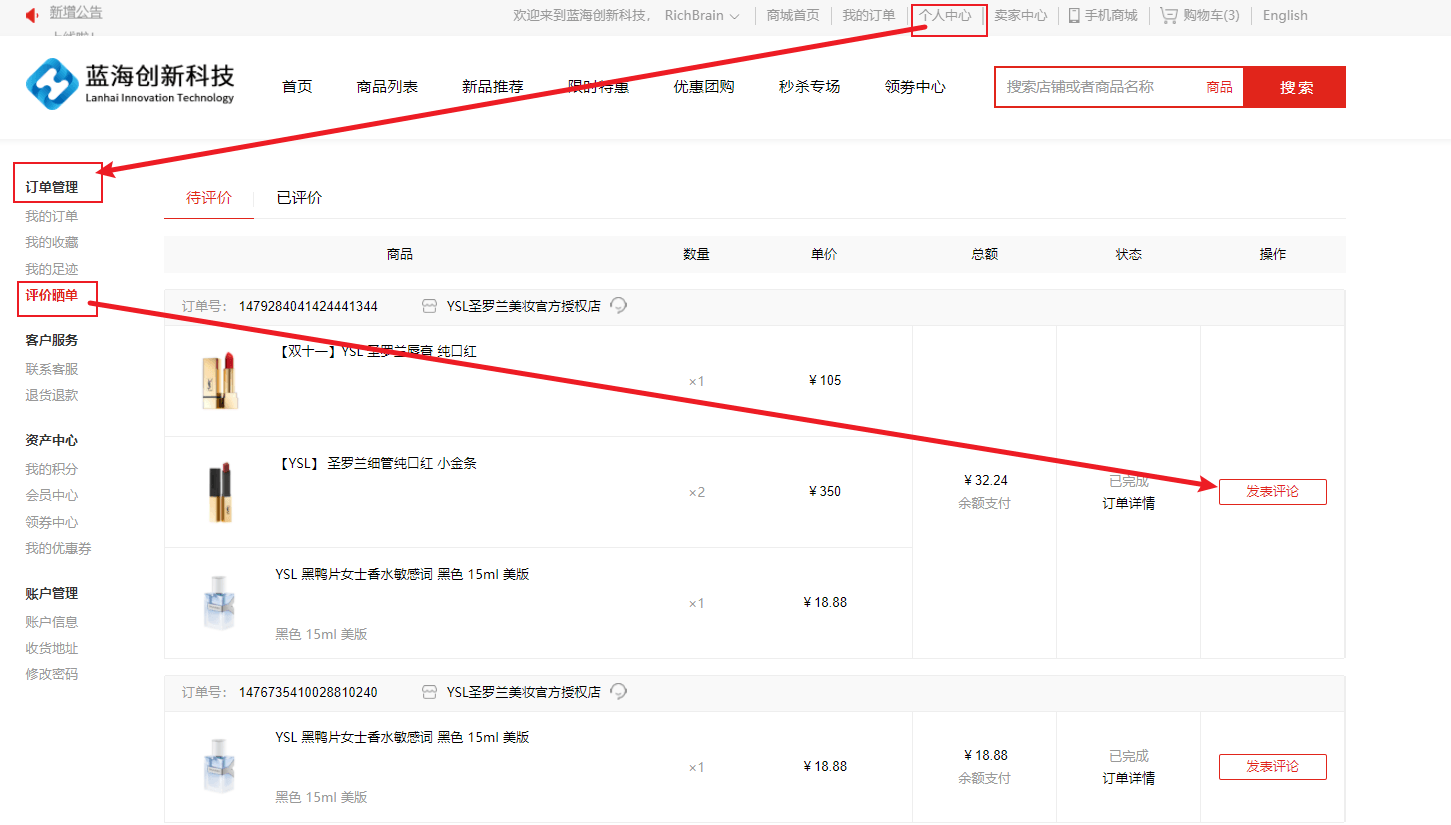
Task: Click store icon for order 1479284041424441344
Action: [430, 306]
